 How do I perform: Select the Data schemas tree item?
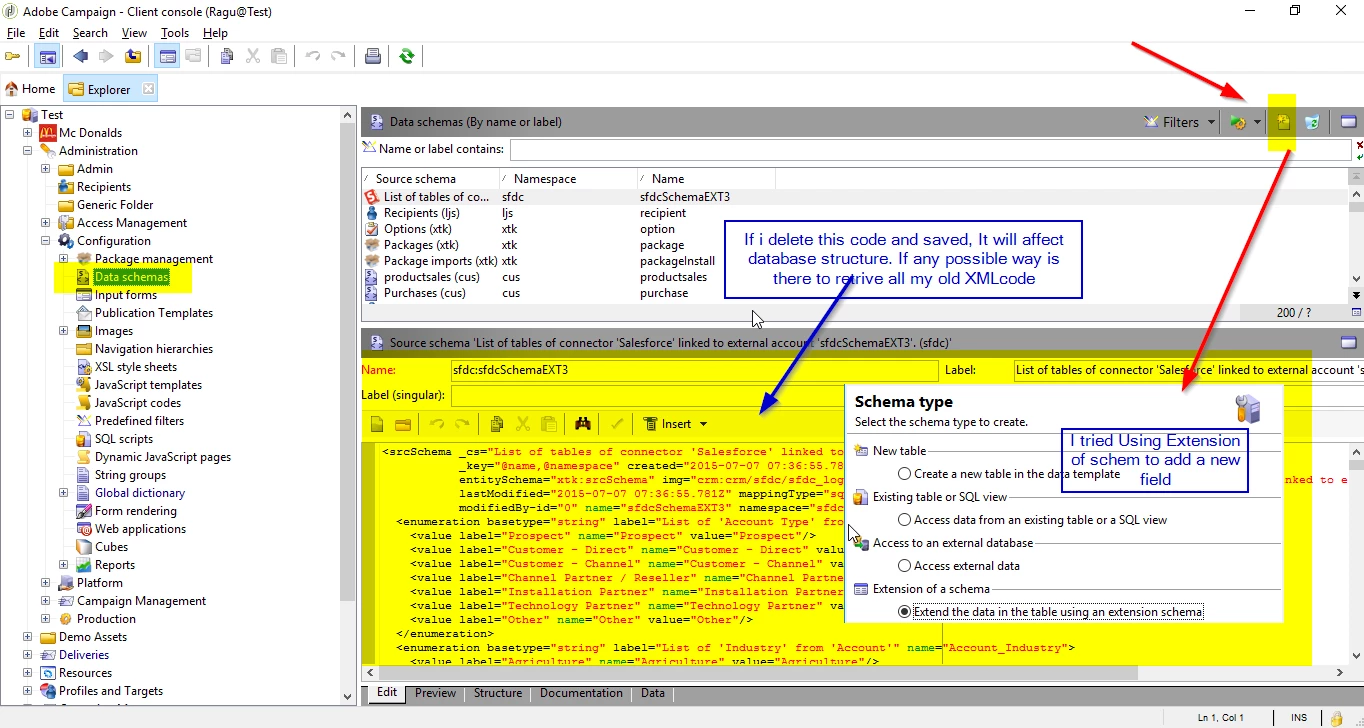[131, 277]
